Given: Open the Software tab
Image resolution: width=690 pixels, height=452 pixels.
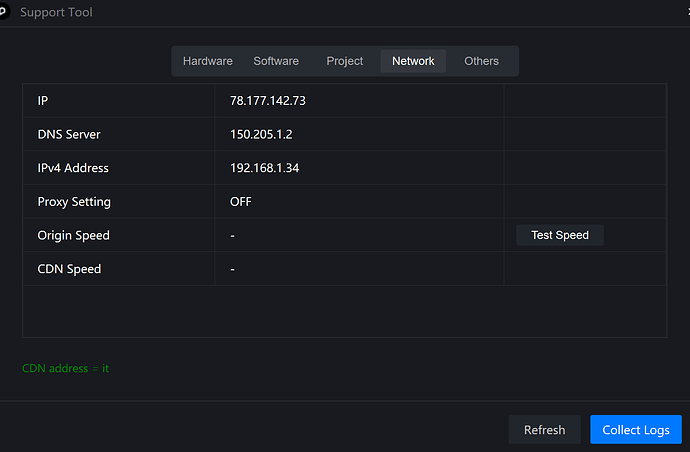Looking at the screenshot, I should (x=276, y=61).
